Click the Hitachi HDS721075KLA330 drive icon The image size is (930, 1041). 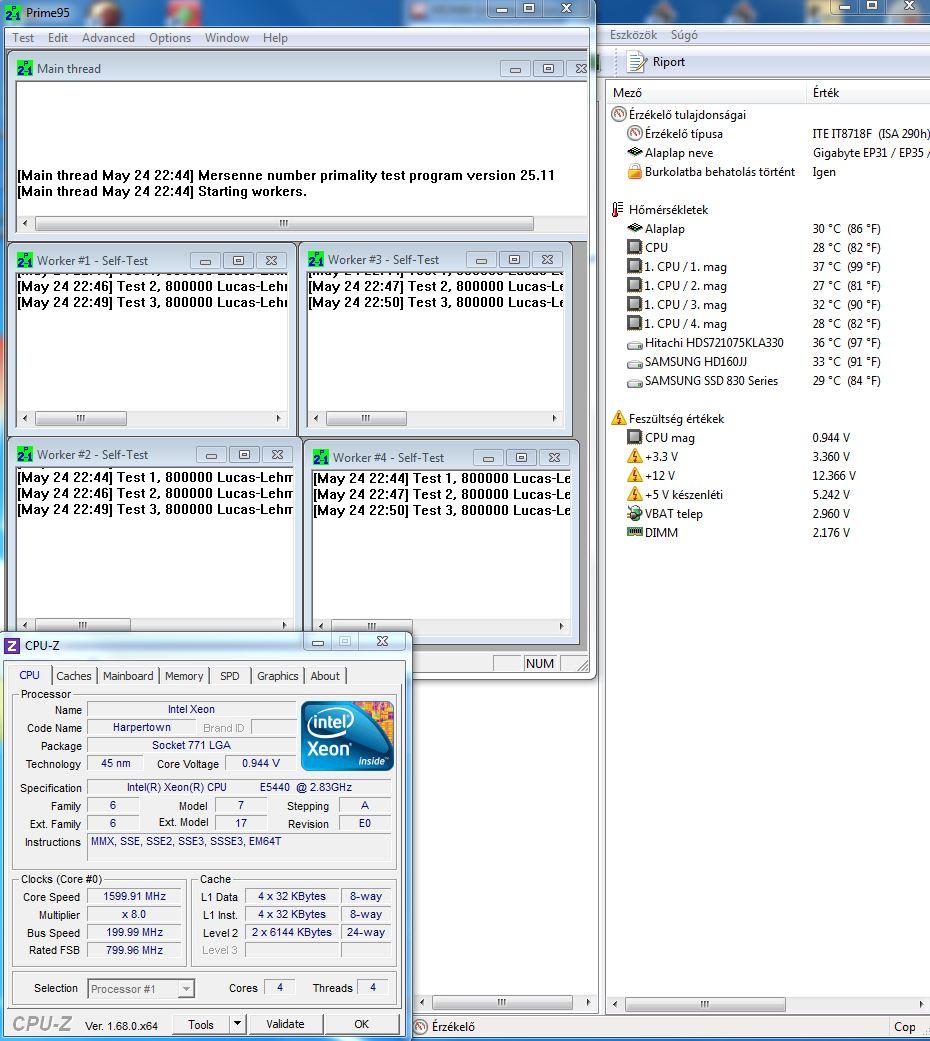pyautogui.click(x=635, y=344)
